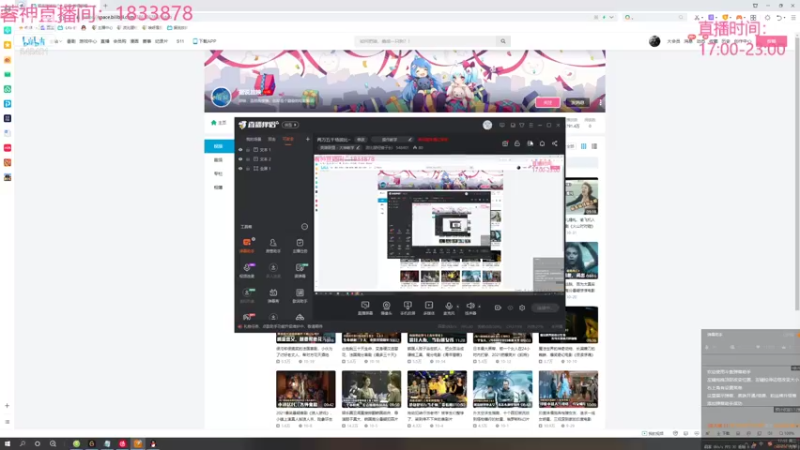Open the first video thumbnail in the bottom row
Viewport: 800px width, 450px height.
click(306, 389)
